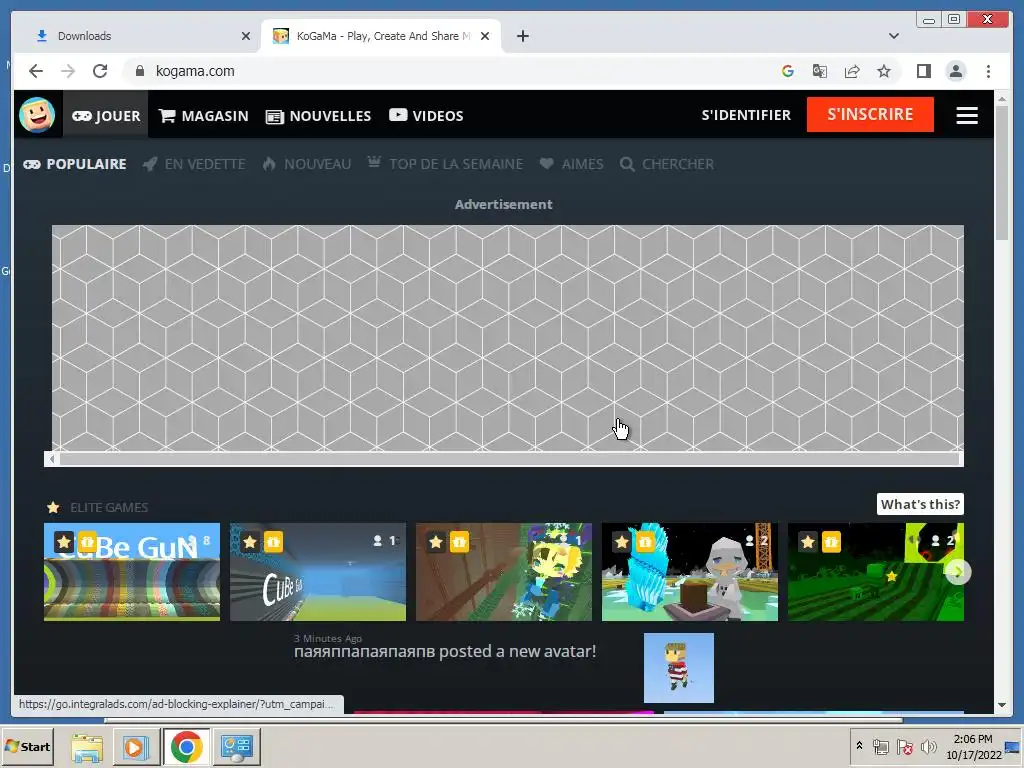This screenshot has height=768, width=1024.
Task: Click the posted a new avatar notification text
Action: pos(445,651)
